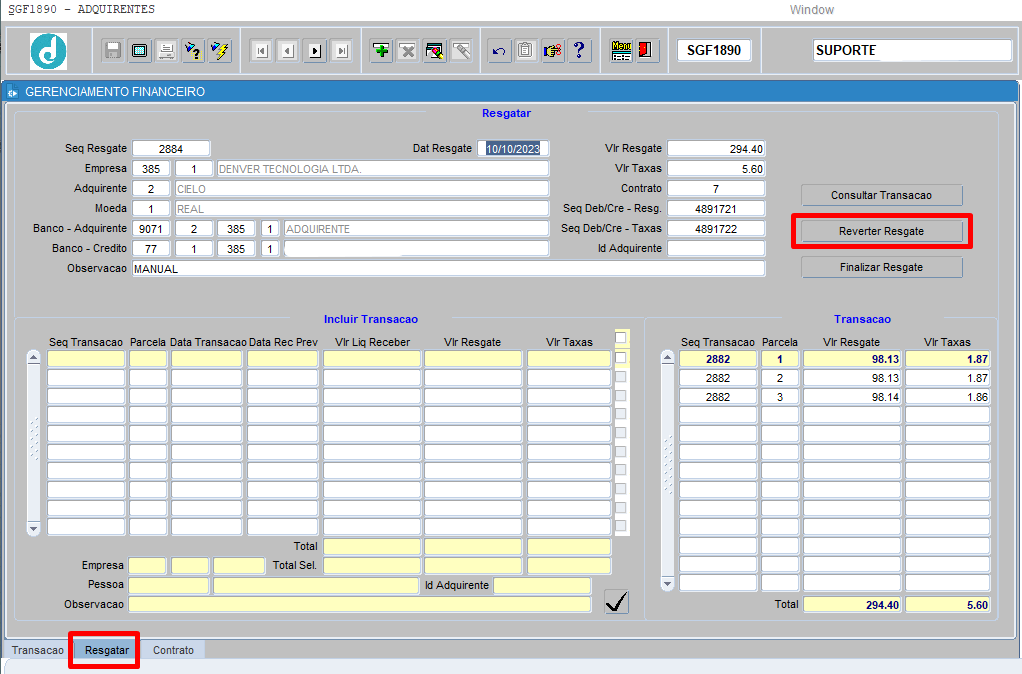Click down arrow of Incluir Transacao scrollbar
The height and width of the screenshot is (674, 1022).
coord(33,529)
